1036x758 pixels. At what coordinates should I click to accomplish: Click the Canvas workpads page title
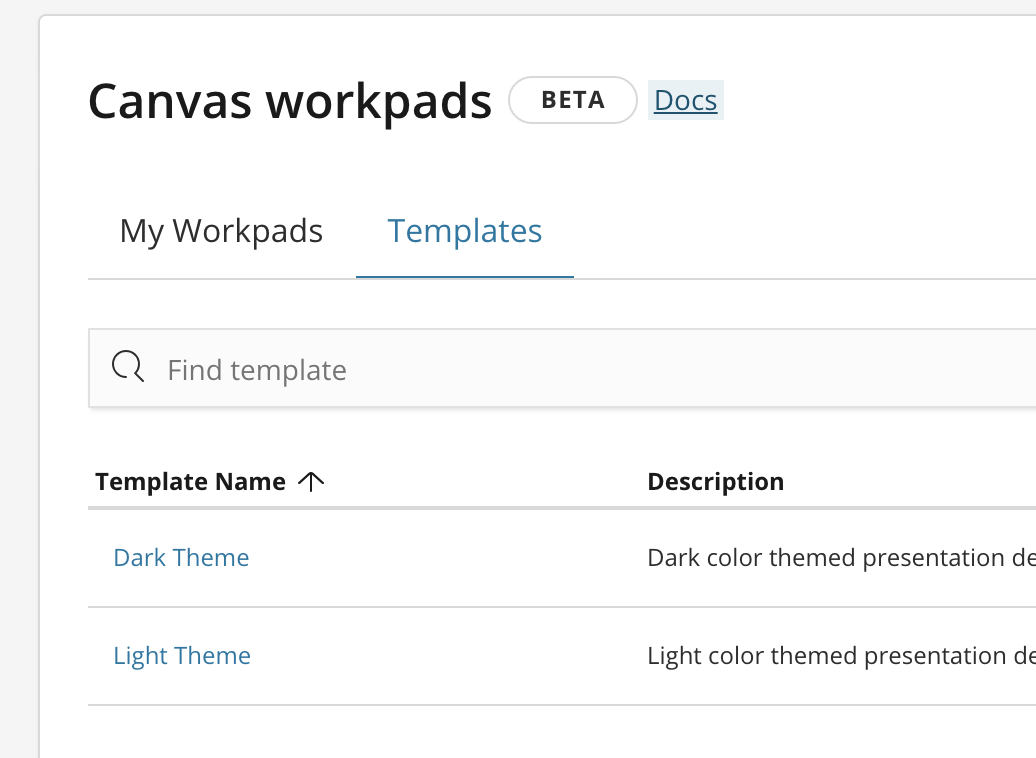290,100
